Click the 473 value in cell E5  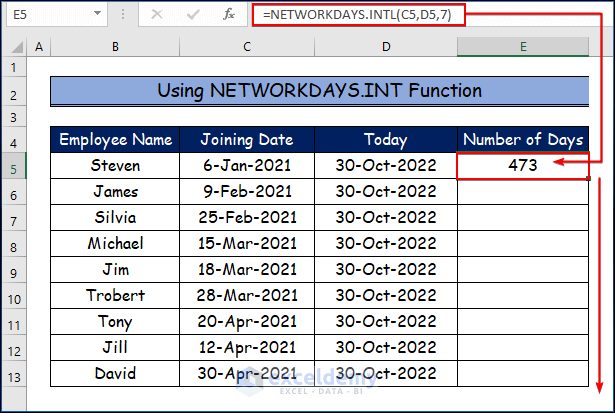(x=523, y=166)
